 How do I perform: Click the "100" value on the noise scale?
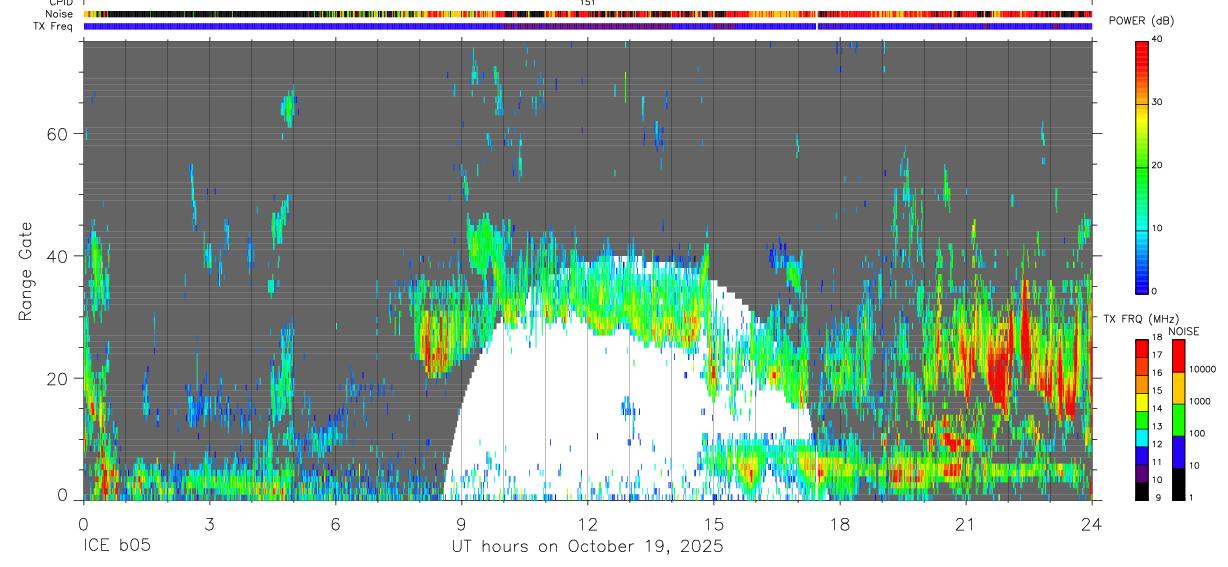tap(1198, 433)
